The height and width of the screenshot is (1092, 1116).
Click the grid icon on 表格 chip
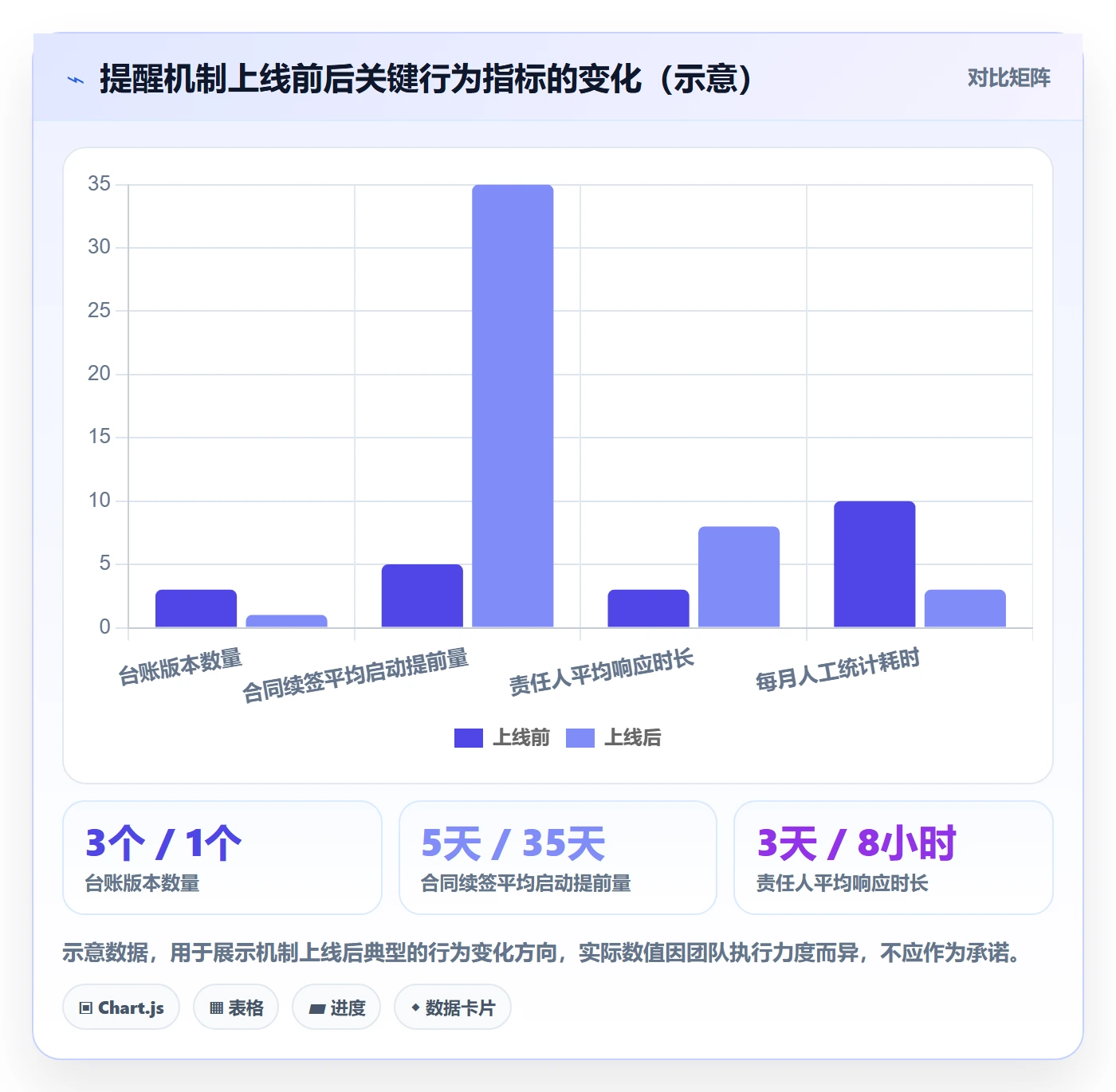(x=216, y=1008)
